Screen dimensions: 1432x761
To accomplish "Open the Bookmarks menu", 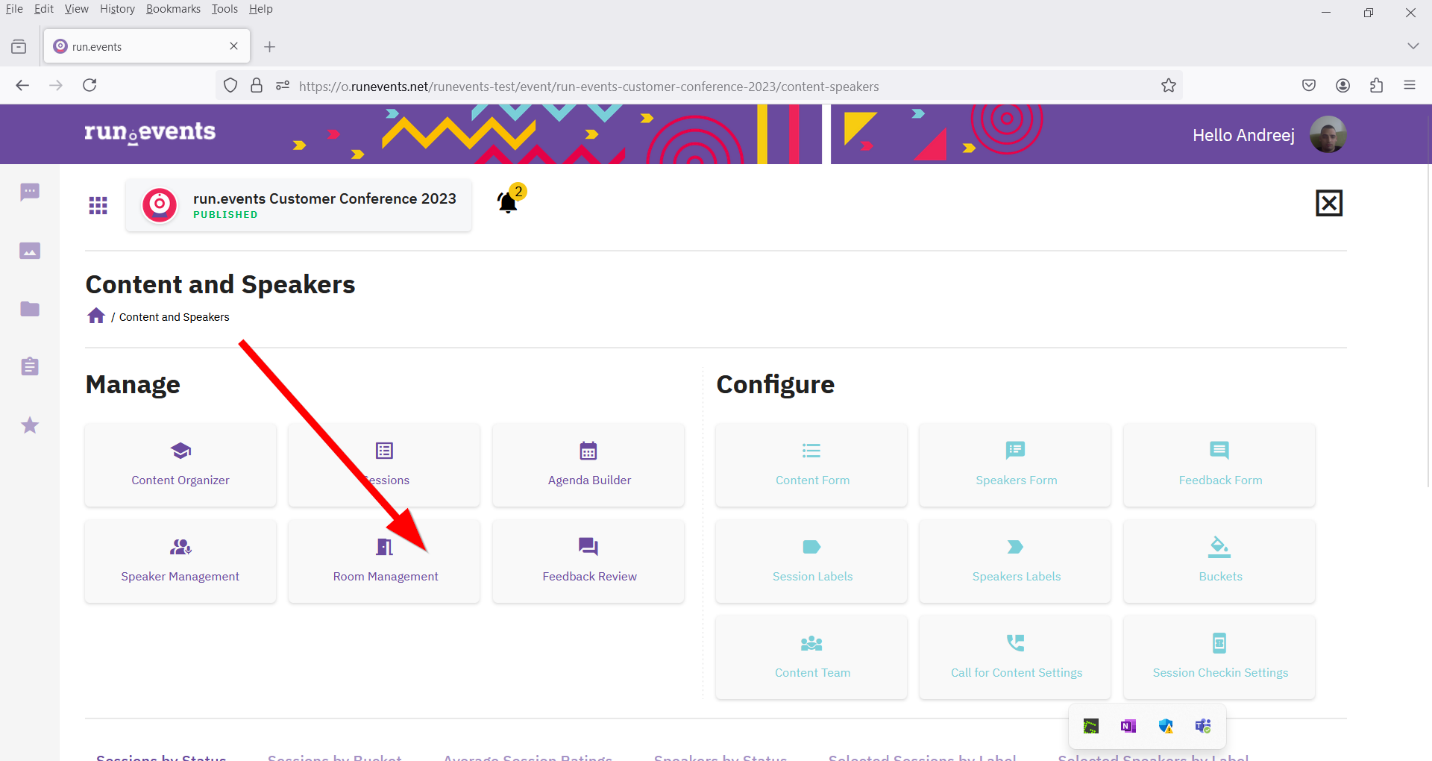I will point(173,9).
